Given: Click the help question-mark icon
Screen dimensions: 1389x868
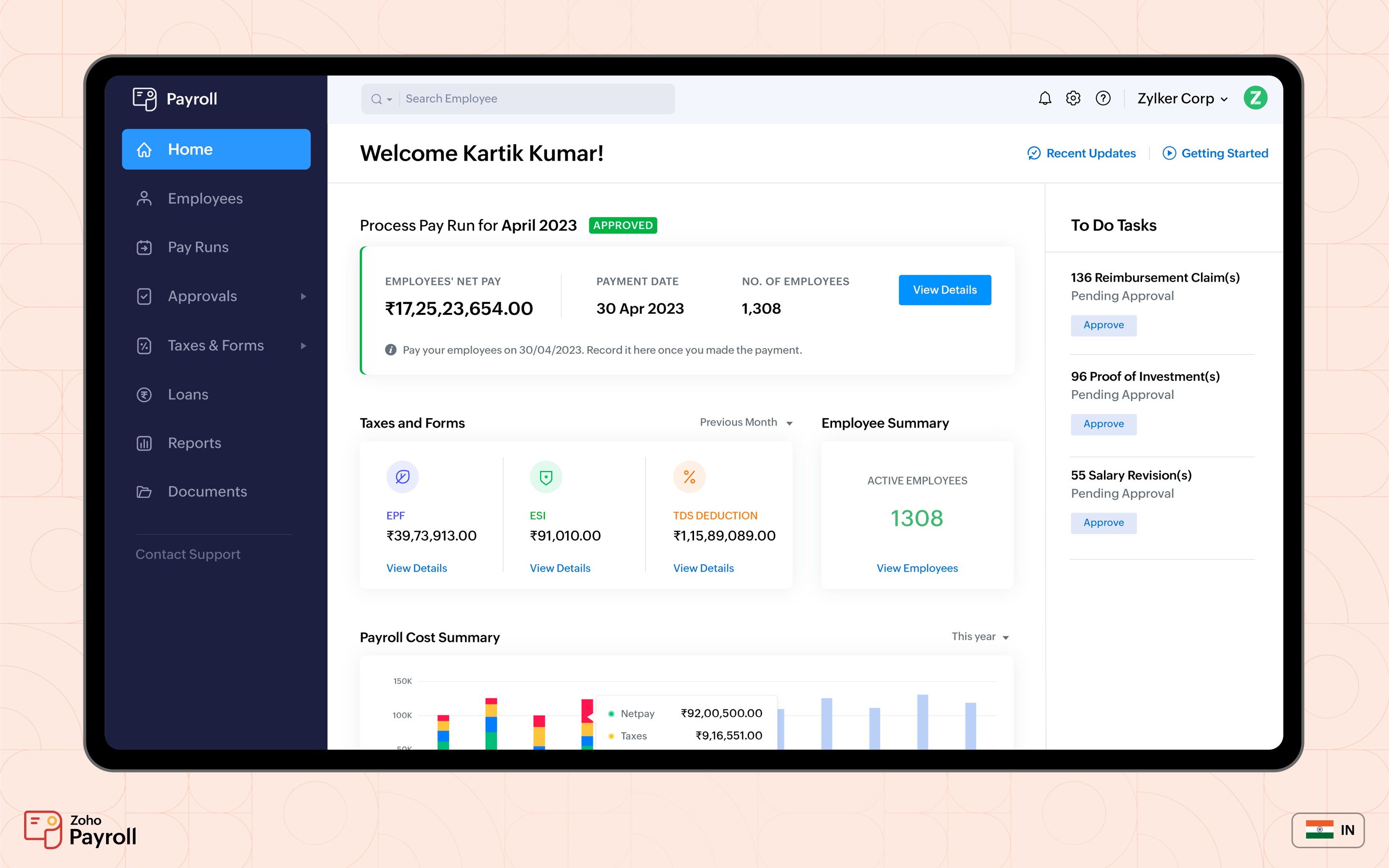Looking at the screenshot, I should click(x=1103, y=98).
